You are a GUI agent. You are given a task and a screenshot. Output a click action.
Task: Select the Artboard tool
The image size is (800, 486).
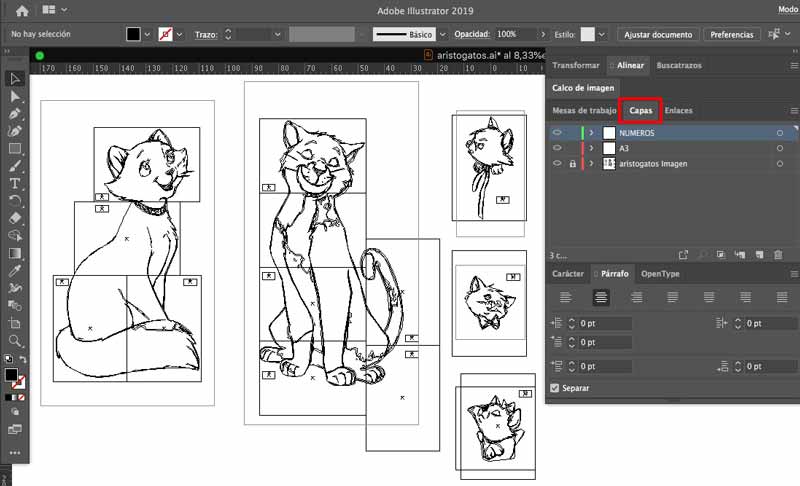[x=15, y=323]
